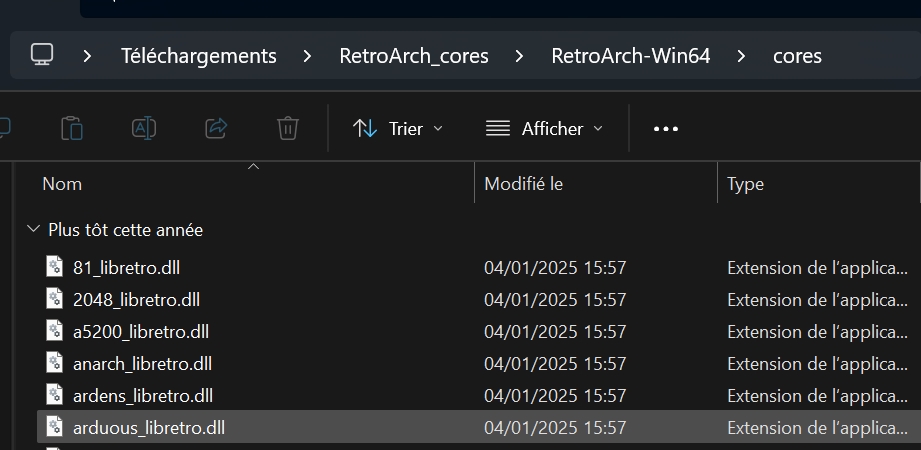This screenshot has height=450, width=921.
Task: Click the Rename toolbar icon
Action: pos(144,128)
